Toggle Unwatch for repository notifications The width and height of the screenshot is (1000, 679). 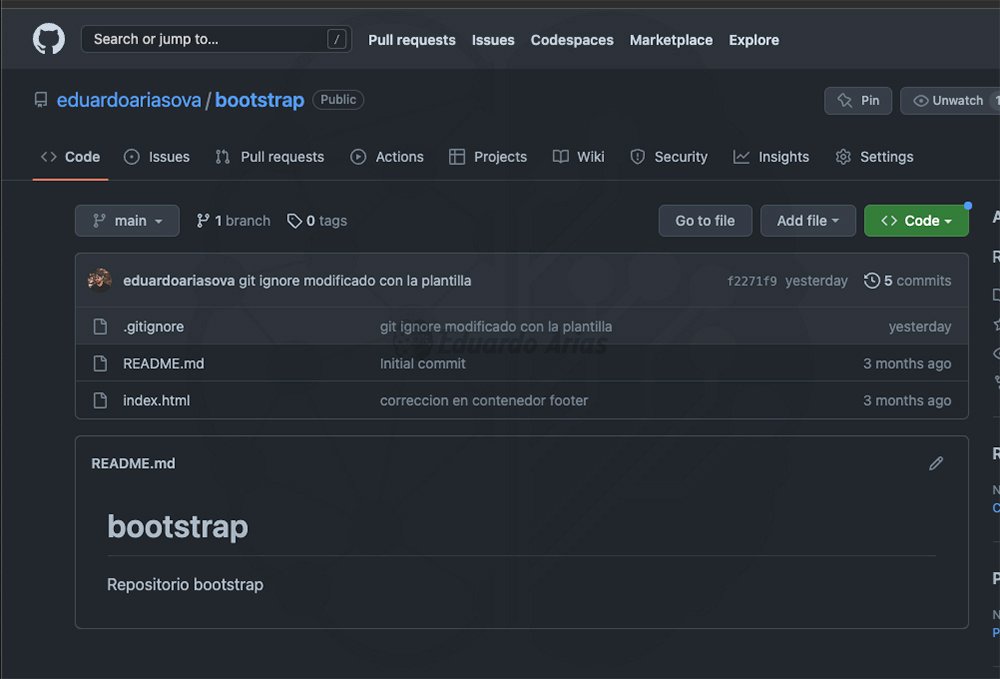coord(950,101)
